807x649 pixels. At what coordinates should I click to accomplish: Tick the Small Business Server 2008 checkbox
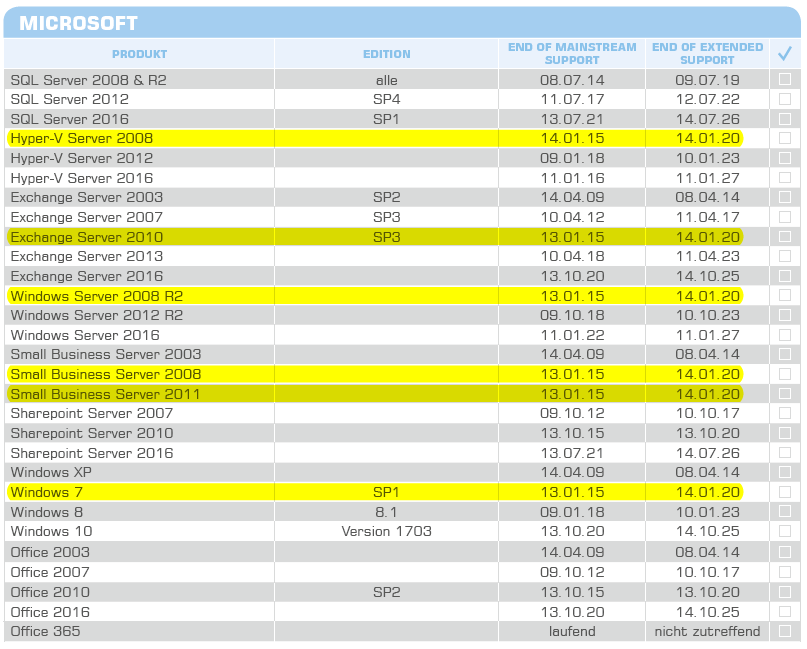pyautogui.click(x=785, y=374)
